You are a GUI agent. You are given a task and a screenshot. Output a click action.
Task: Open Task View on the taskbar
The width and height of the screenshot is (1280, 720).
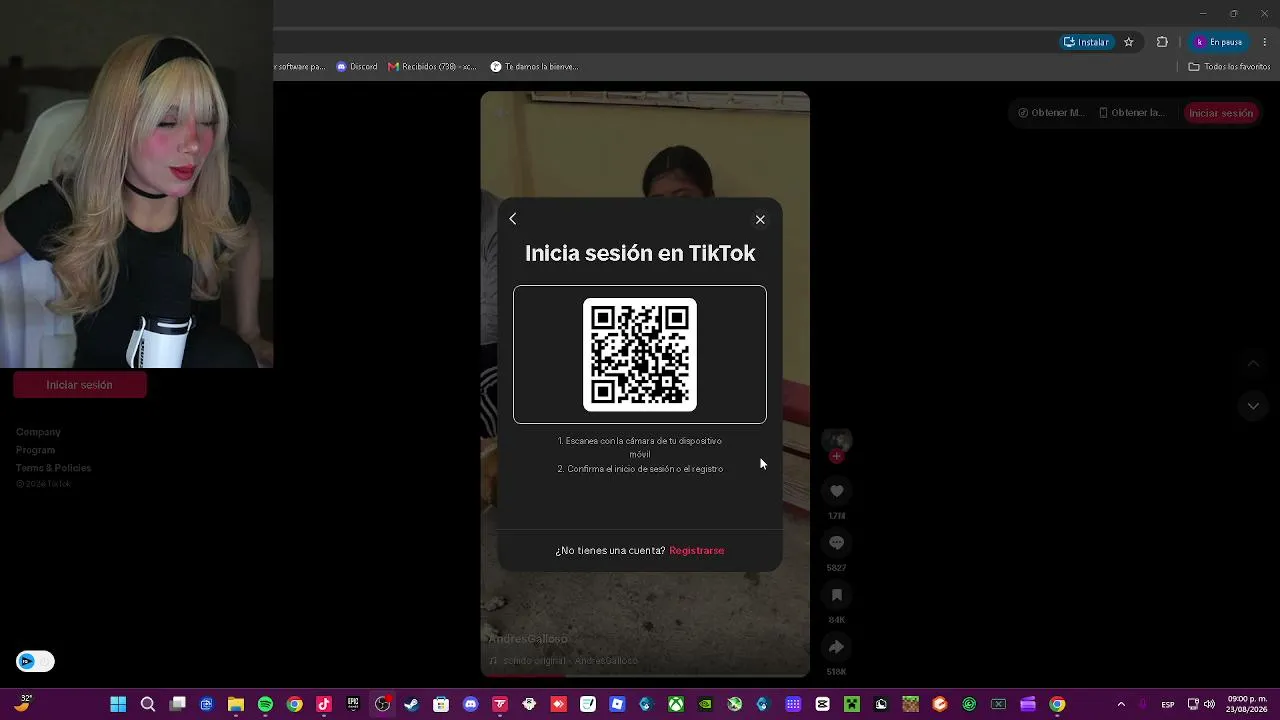(x=177, y=705)
